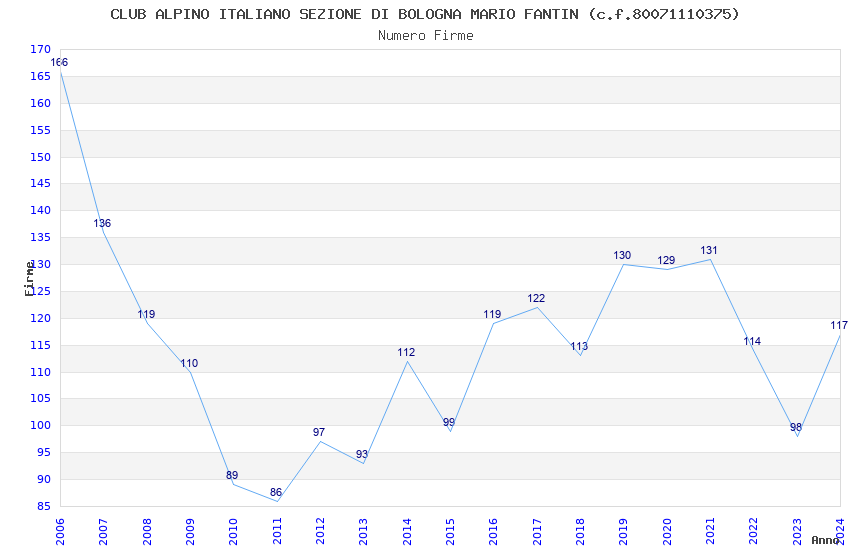The width and height of the screenshot is (850, 550).
Task: Click the data label 113 for 2018
Action: point(579,346)
